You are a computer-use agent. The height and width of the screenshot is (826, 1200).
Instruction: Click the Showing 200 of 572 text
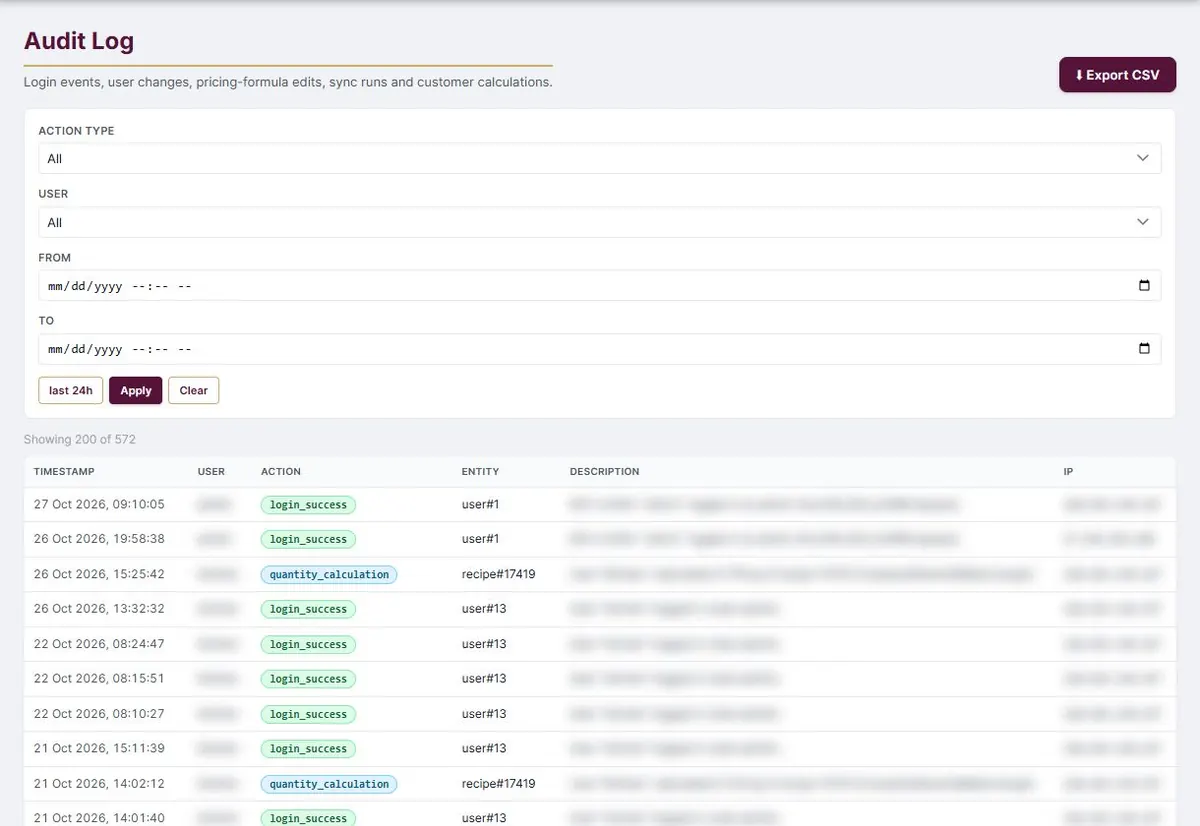point(80,439)
